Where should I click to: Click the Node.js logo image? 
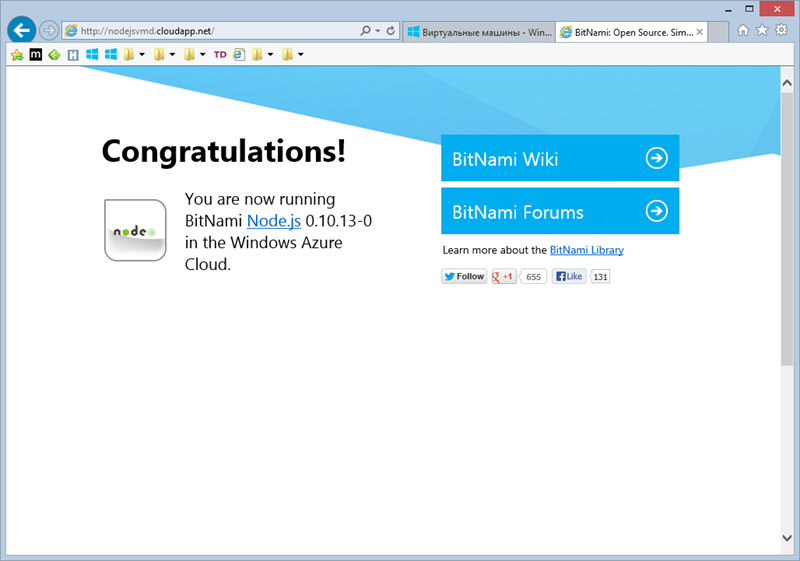point(135,231)
